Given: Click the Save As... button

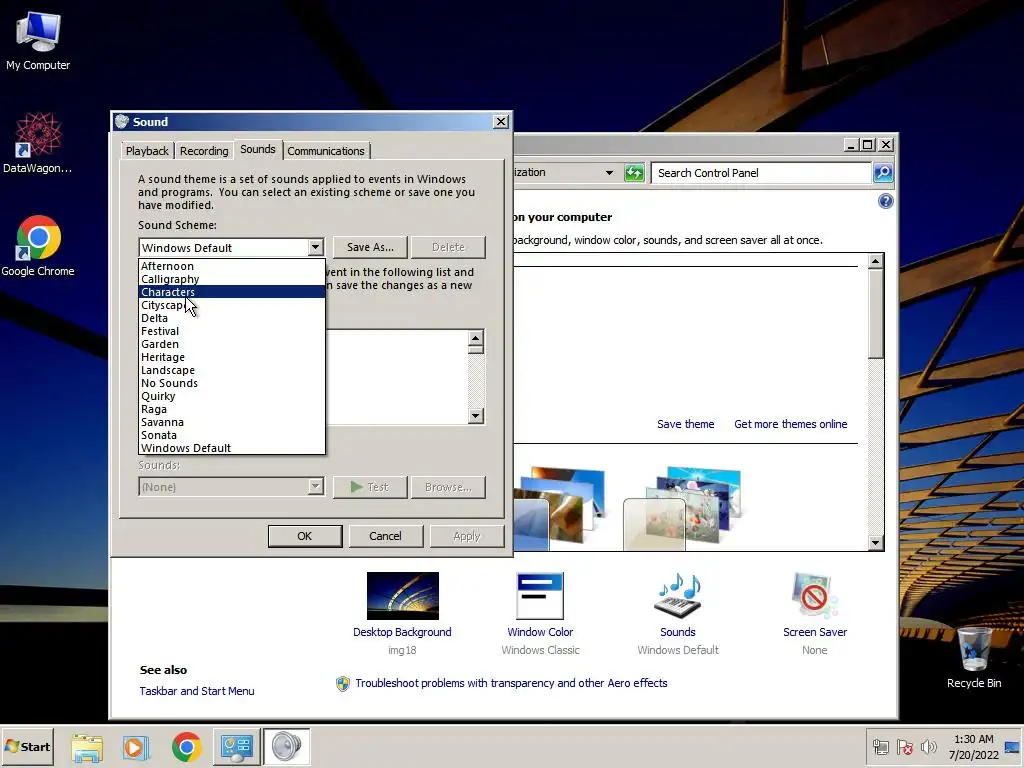Looking at the screenshot, I should click(370, 248).
